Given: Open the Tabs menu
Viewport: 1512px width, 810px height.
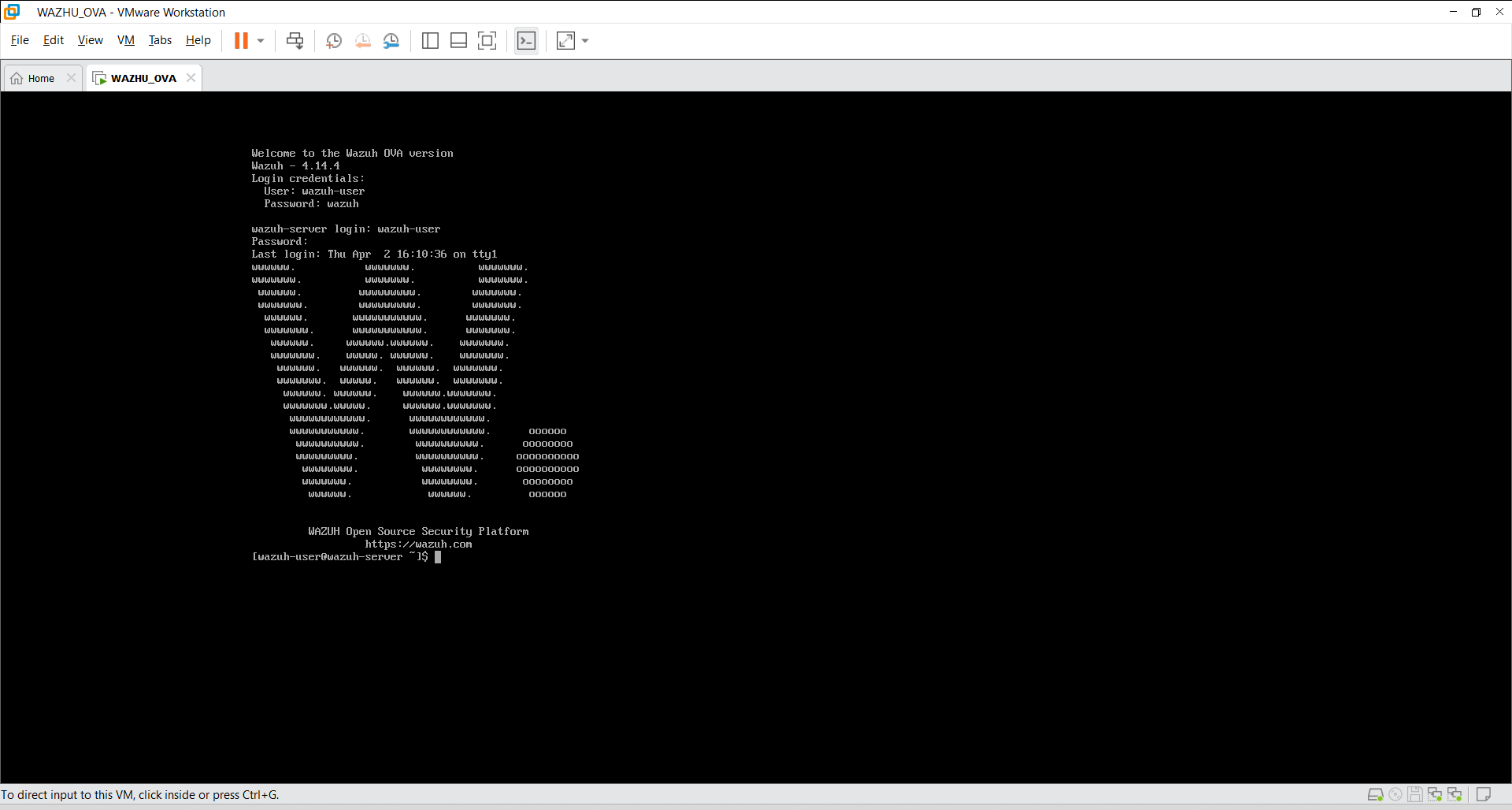Looking at the screenshot, I should 160,40.
